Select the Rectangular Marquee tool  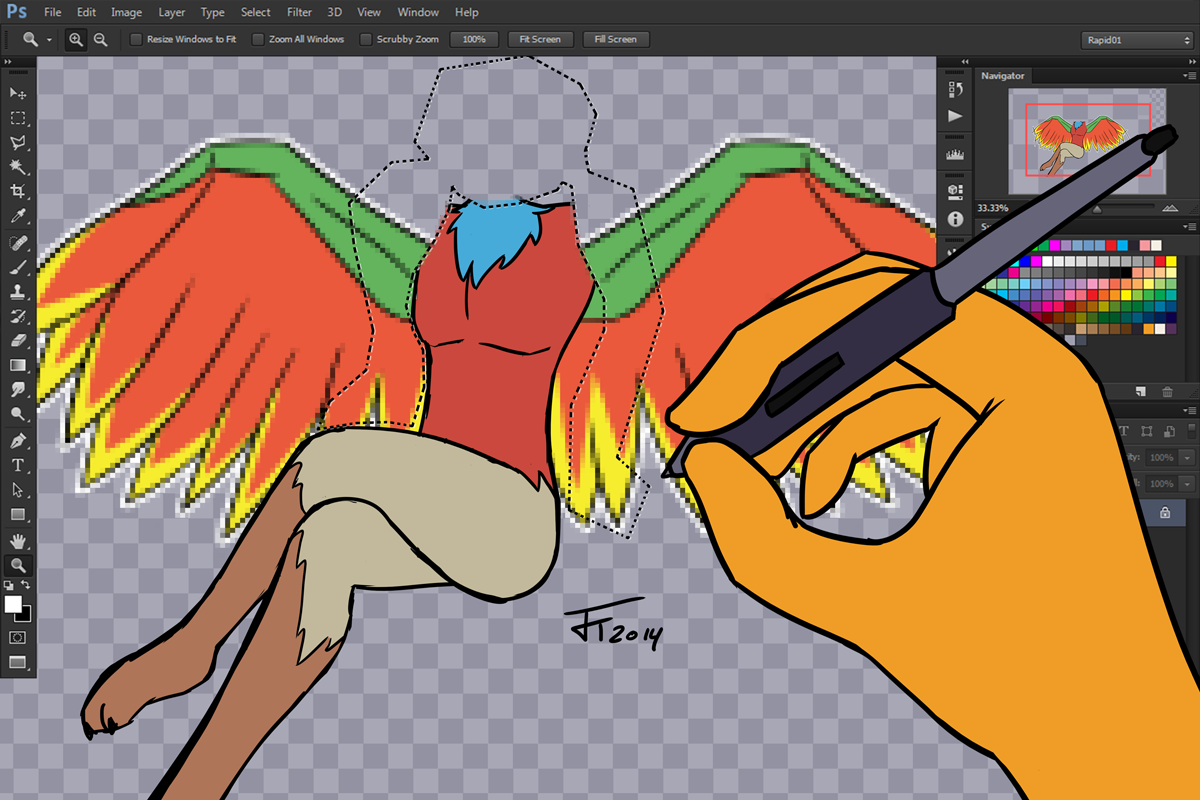click(18, 118)
